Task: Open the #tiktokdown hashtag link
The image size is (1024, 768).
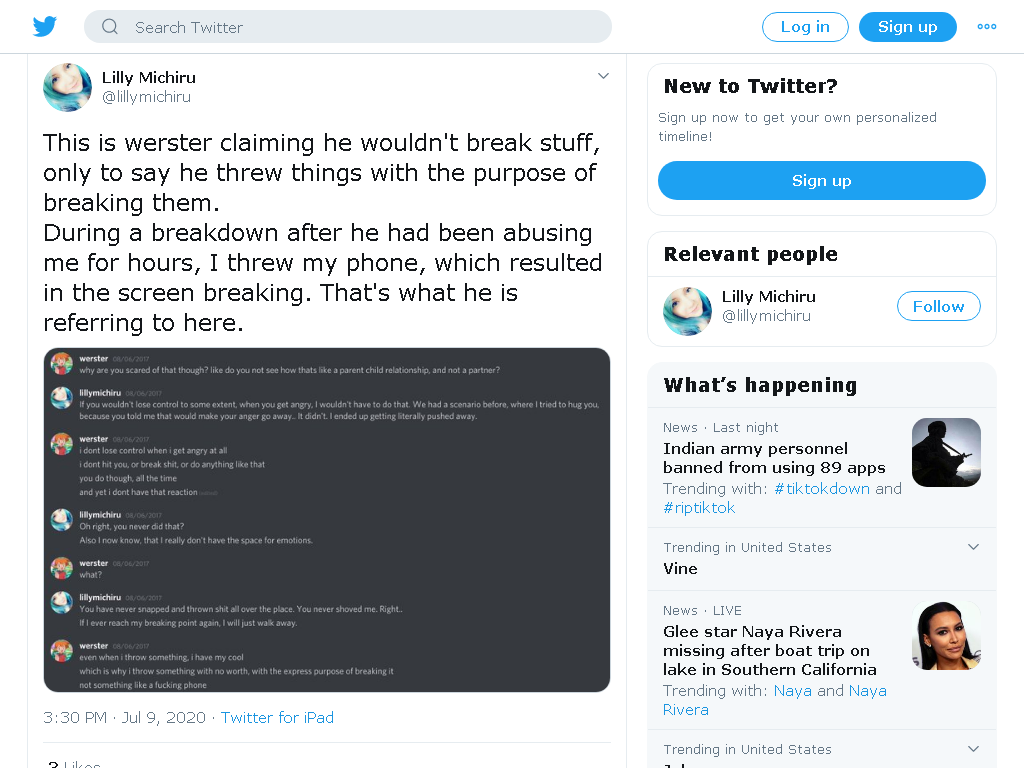Action: 822,488
